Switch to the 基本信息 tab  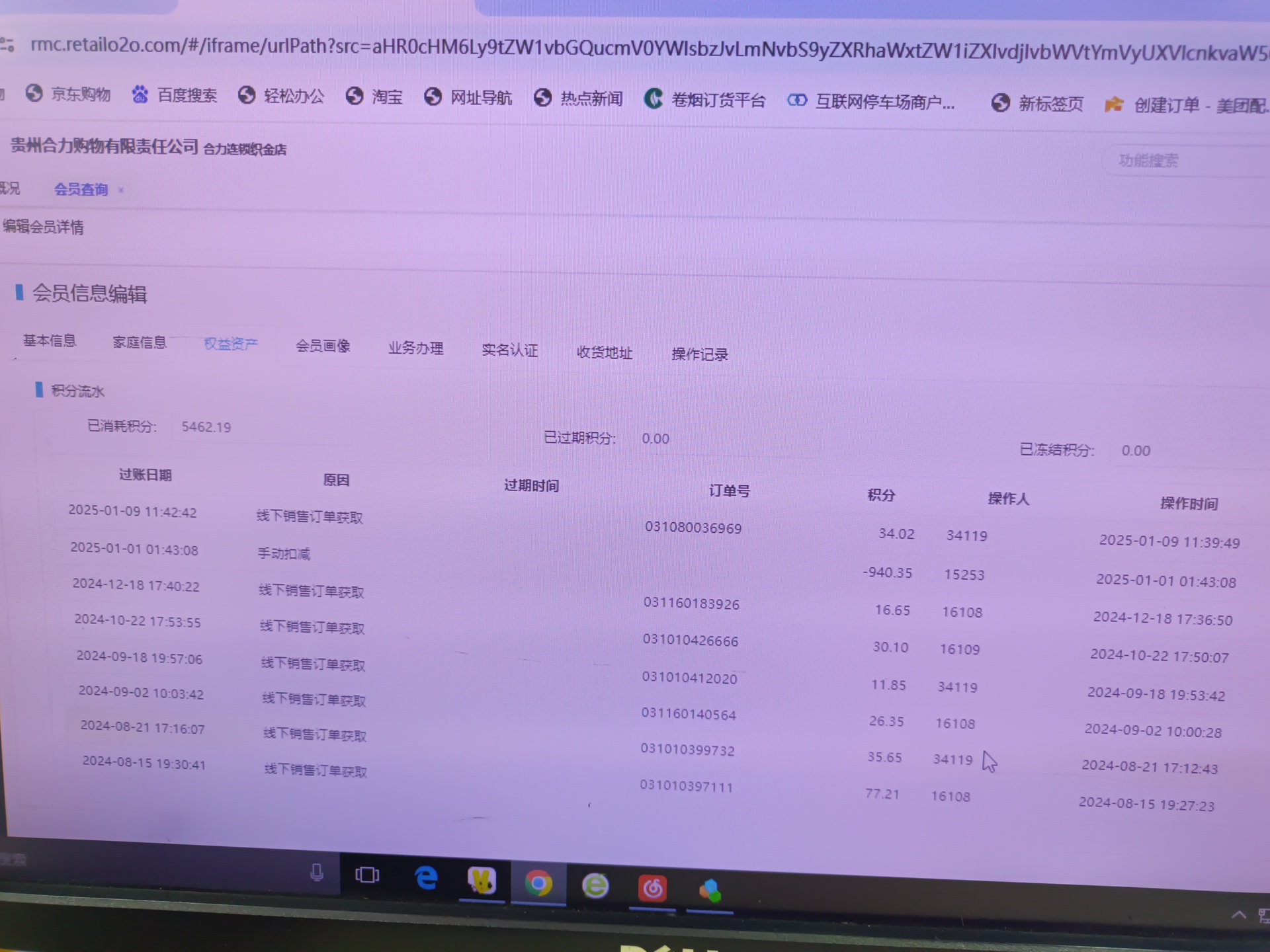pos(50,340)
